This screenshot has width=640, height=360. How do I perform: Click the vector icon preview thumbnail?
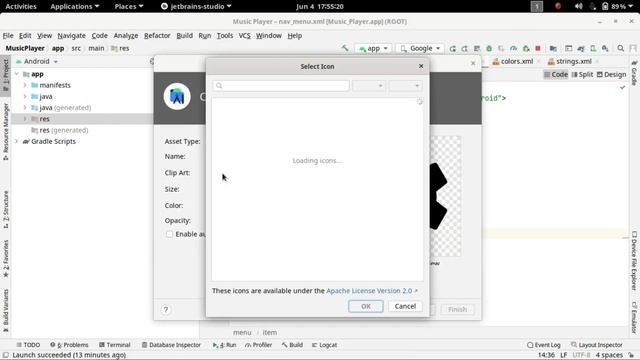pos(445,197)
